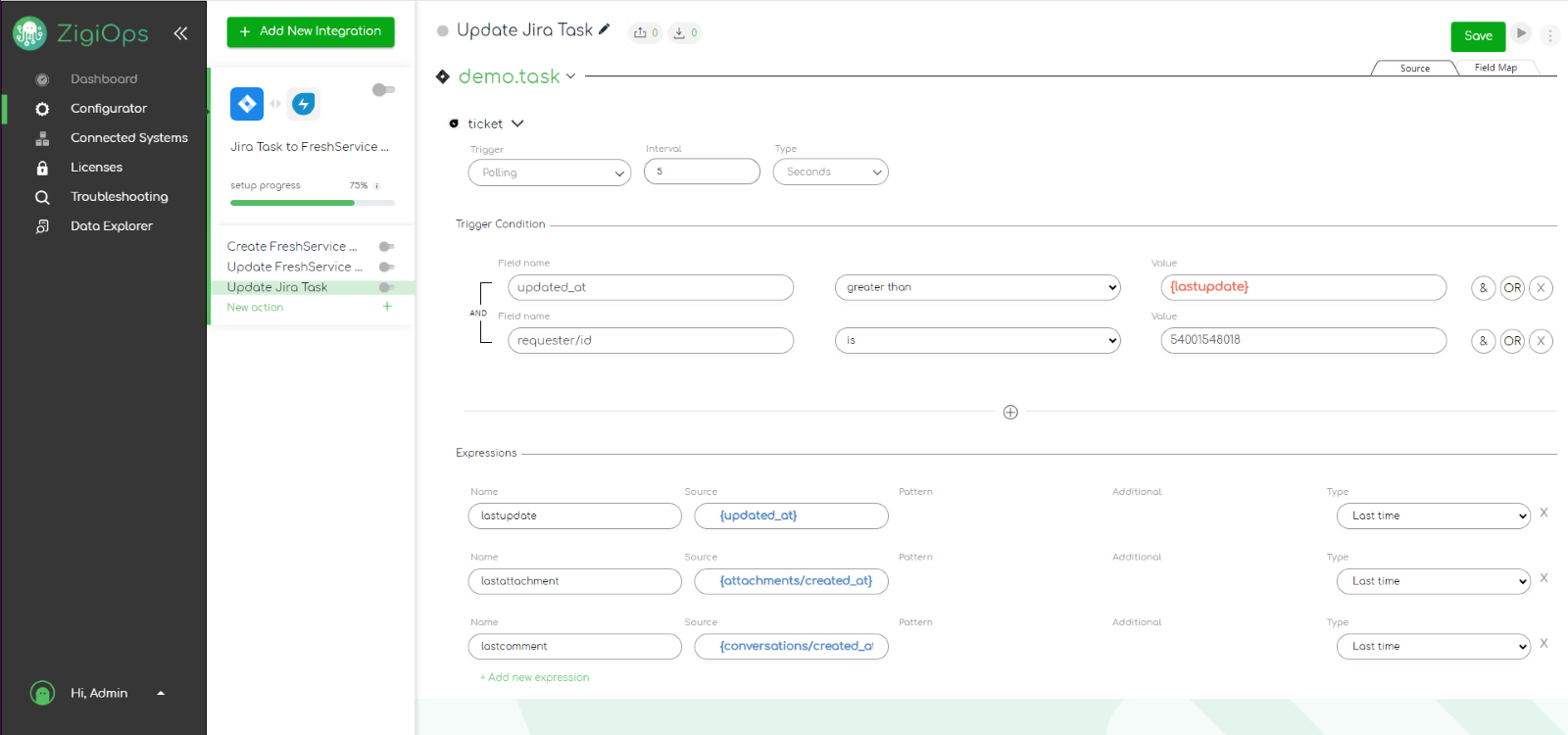Click Add new expression link
This screenshot has width=1568, height=735.
534,677
